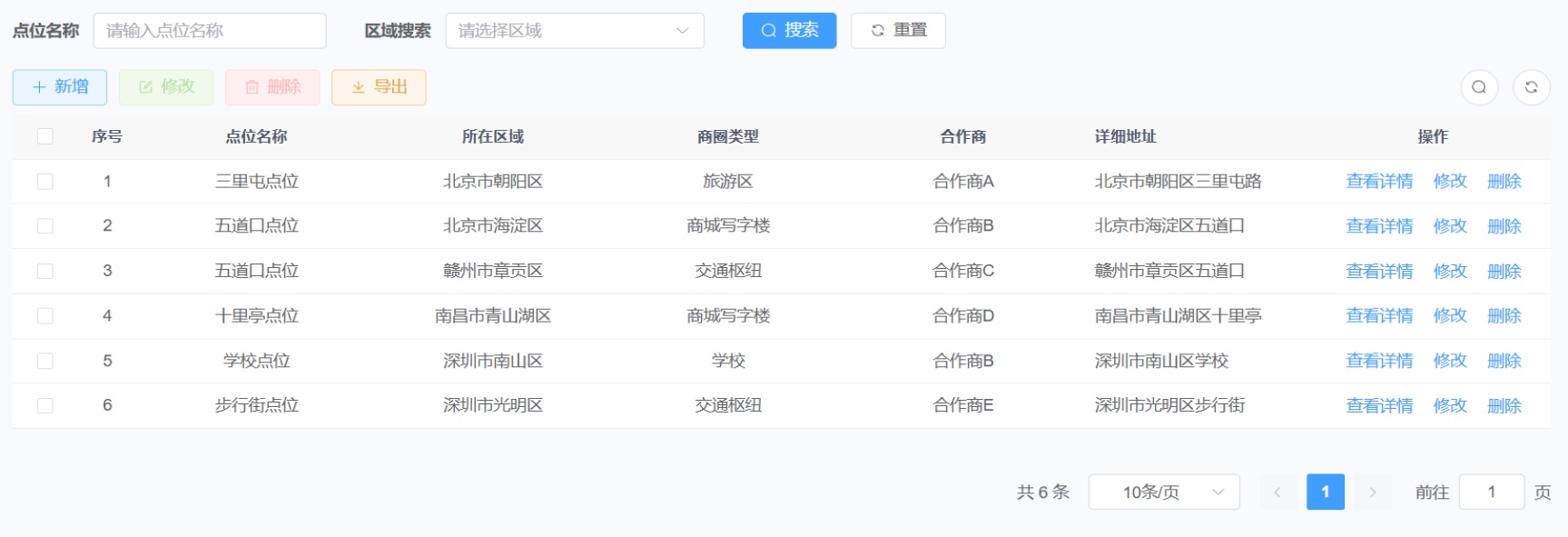1568x537 pixels.
Task: Click the red 删除 toolbar button
Action: click(x=272, y=87)
